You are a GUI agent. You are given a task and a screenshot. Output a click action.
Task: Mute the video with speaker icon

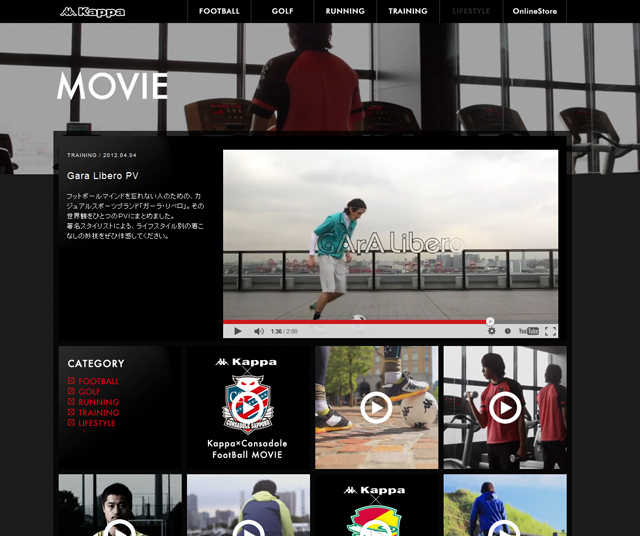(x=259, y=331)
